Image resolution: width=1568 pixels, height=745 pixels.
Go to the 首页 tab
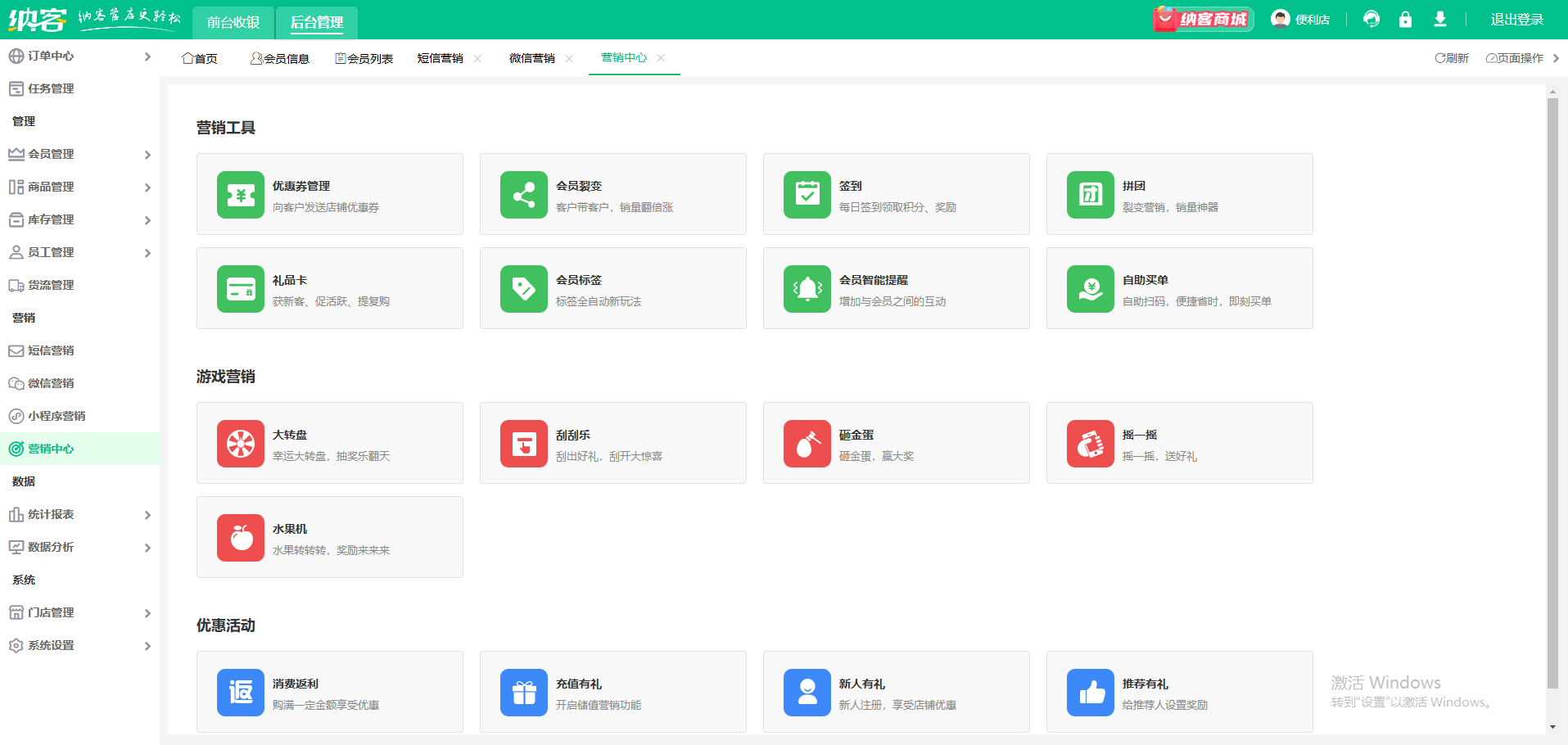tap(200, 58)
